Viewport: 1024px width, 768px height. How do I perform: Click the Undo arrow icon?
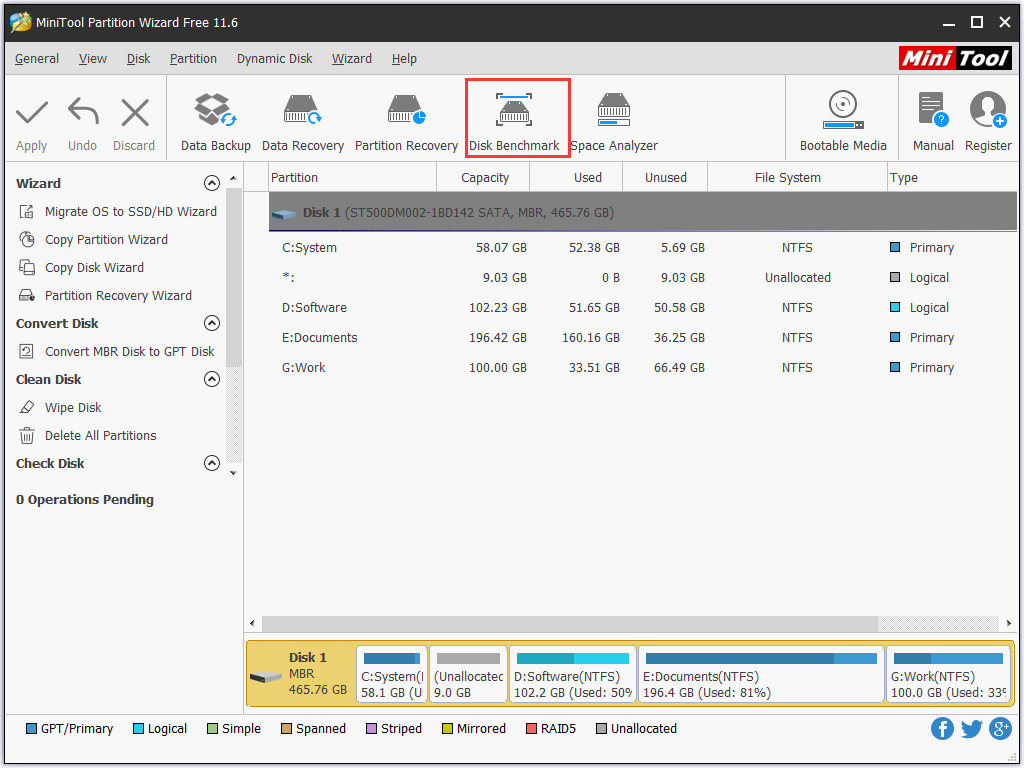(x=83, y=111)
